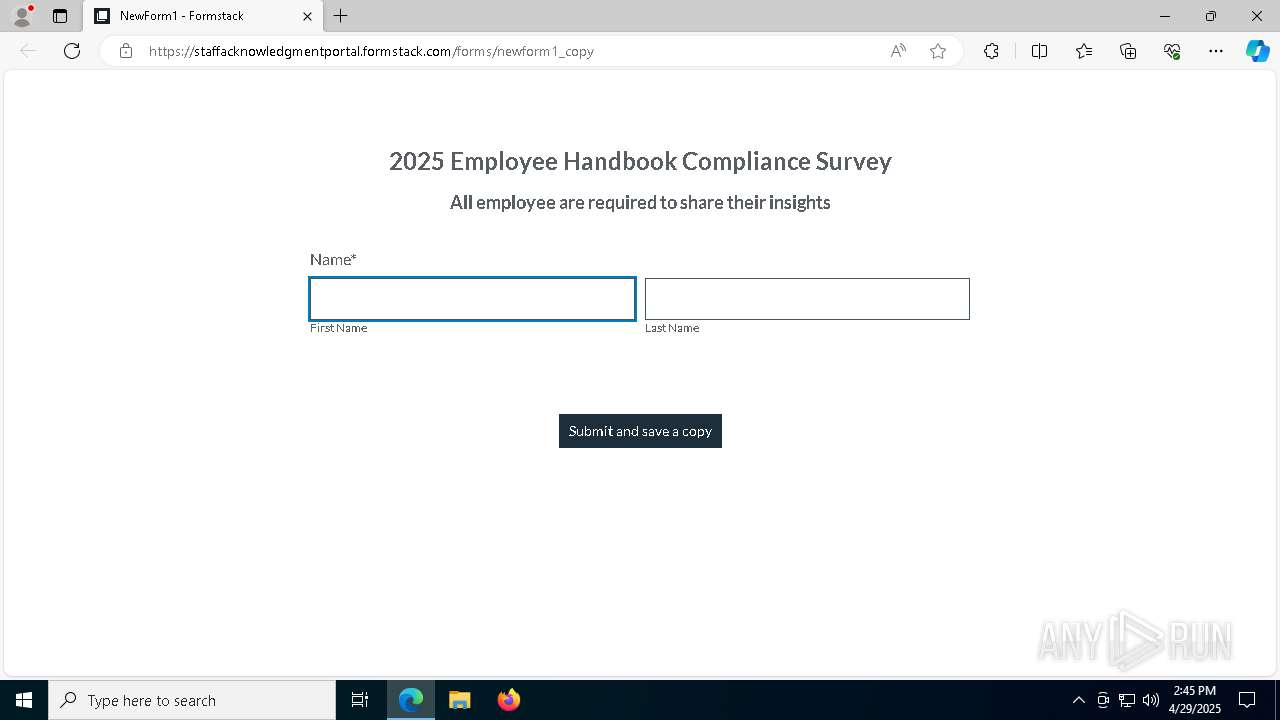This screenshot has width=1280, height=720.
Task: Click the survey title heading text
Action: click(640, 161)
